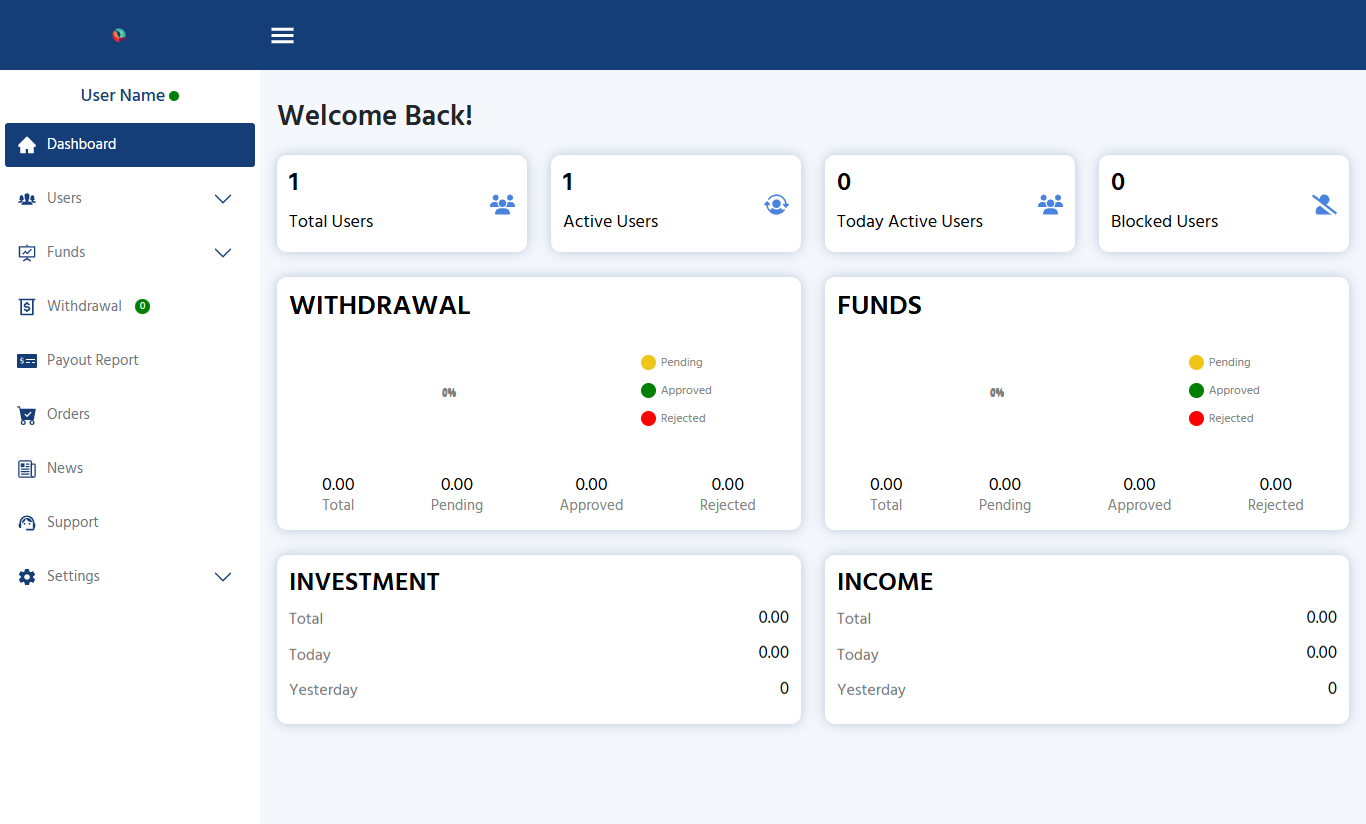1366x824 pixels.
Task: Toggle Pending legend in Withdrawal chart
Action: pyautogui.click(x=672, y=362)
